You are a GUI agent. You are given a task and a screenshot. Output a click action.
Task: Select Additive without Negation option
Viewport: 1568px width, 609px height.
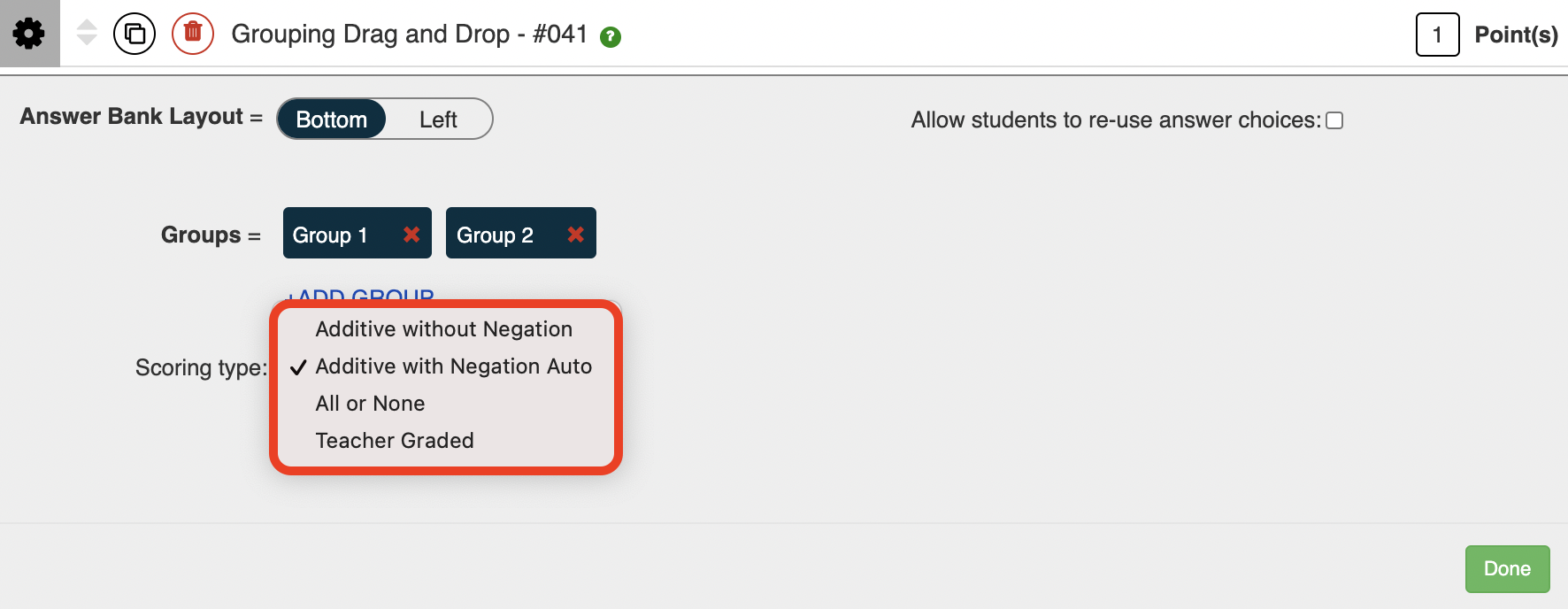[443, 329]
